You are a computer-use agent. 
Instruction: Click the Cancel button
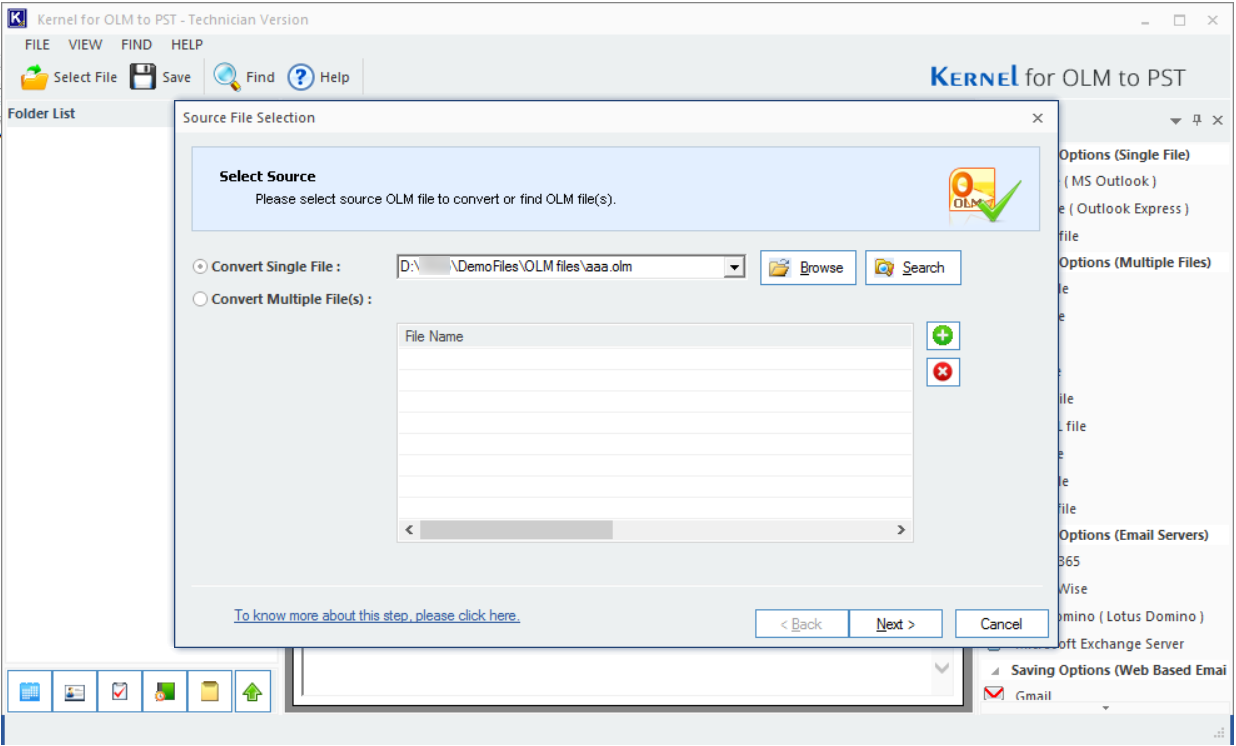pos(1001,624)
